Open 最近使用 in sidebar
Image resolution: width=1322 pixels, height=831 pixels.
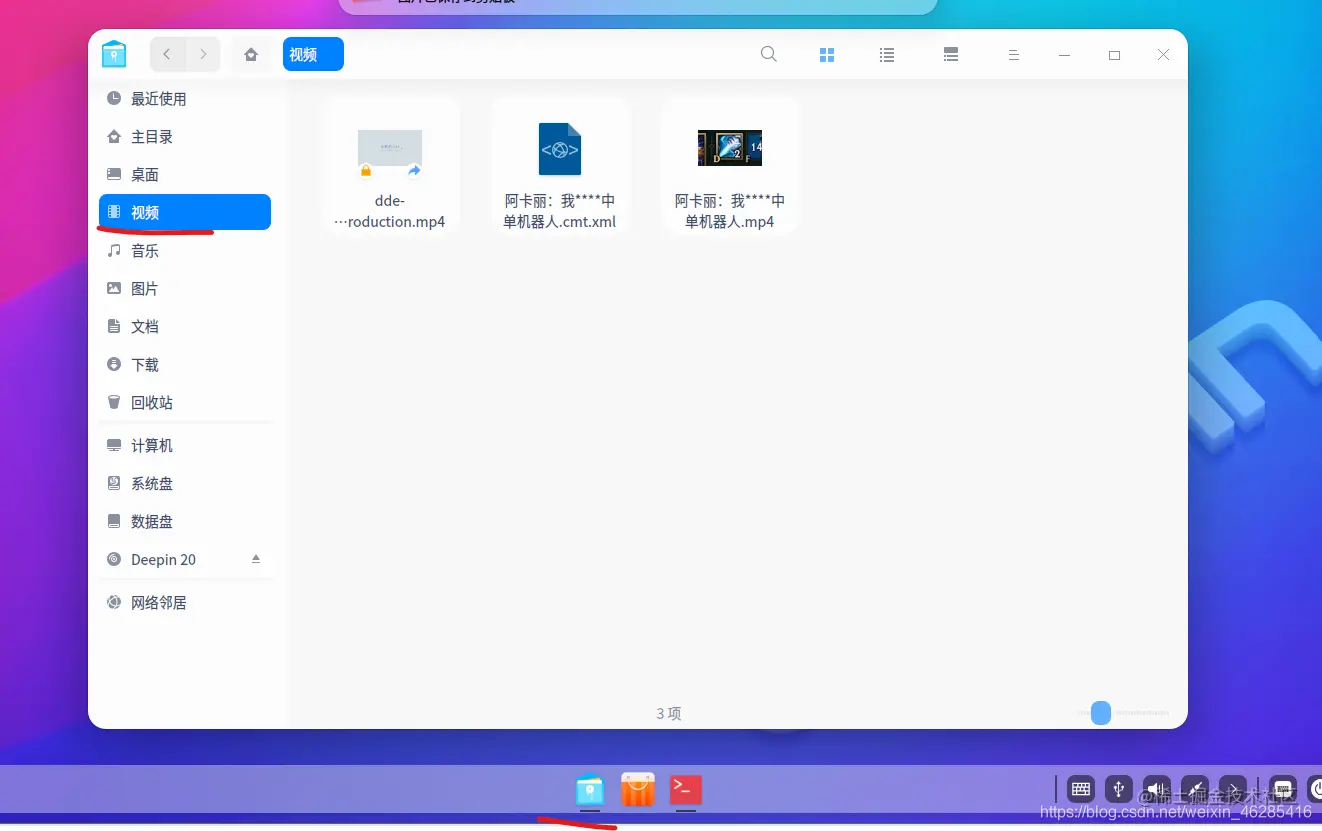coord(185,99)
